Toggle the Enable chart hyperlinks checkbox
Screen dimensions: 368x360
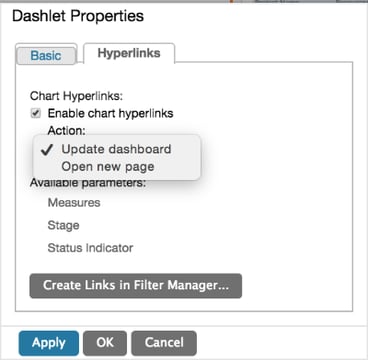(35, 114)
